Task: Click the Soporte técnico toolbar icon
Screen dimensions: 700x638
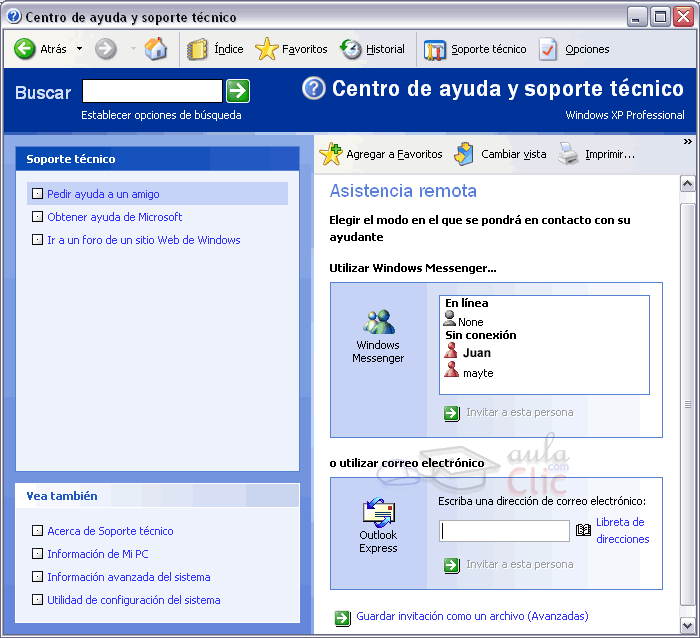Action: point(435,49)
